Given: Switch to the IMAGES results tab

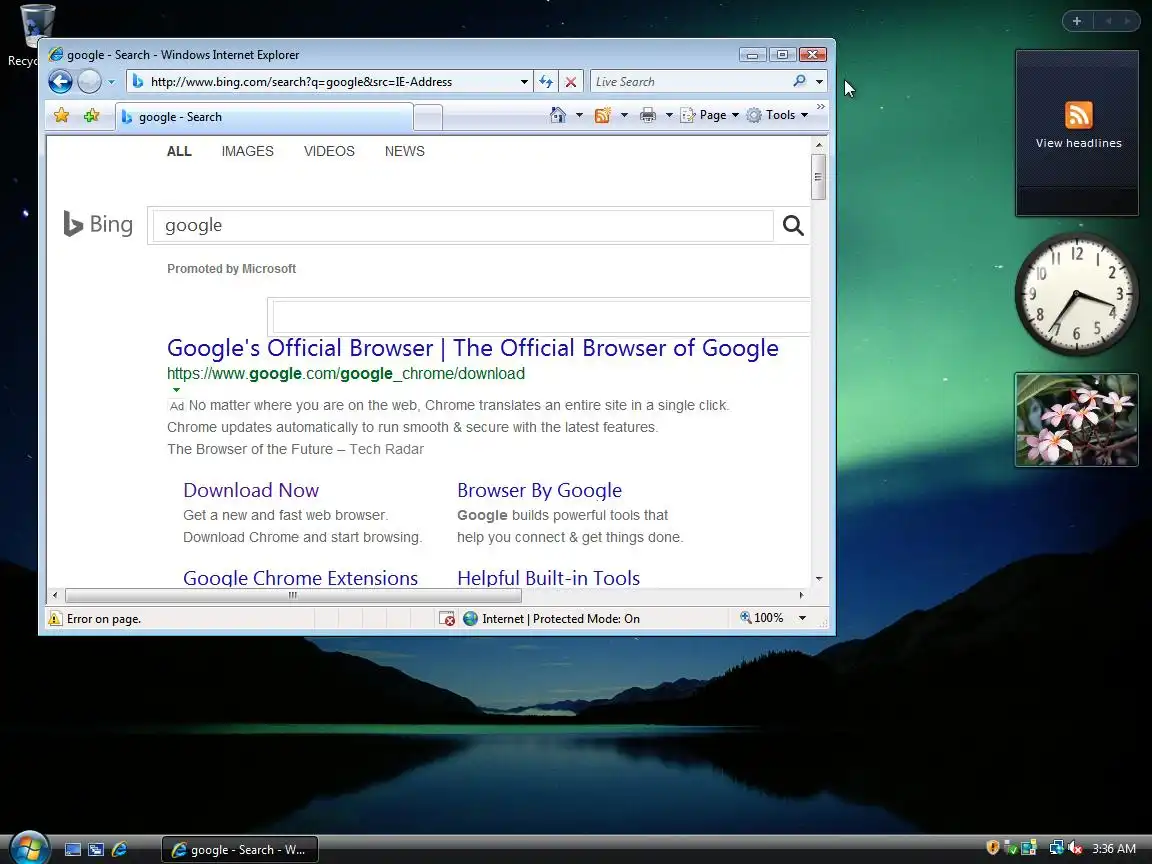Looking at the screenshot, I should point(248,151).
